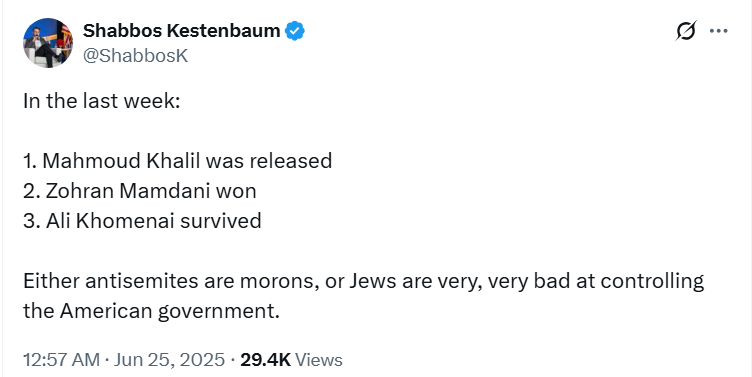Viewport: 752px width, 377px height.
Task: Click the "In the last week:" line
Action: 102,101
